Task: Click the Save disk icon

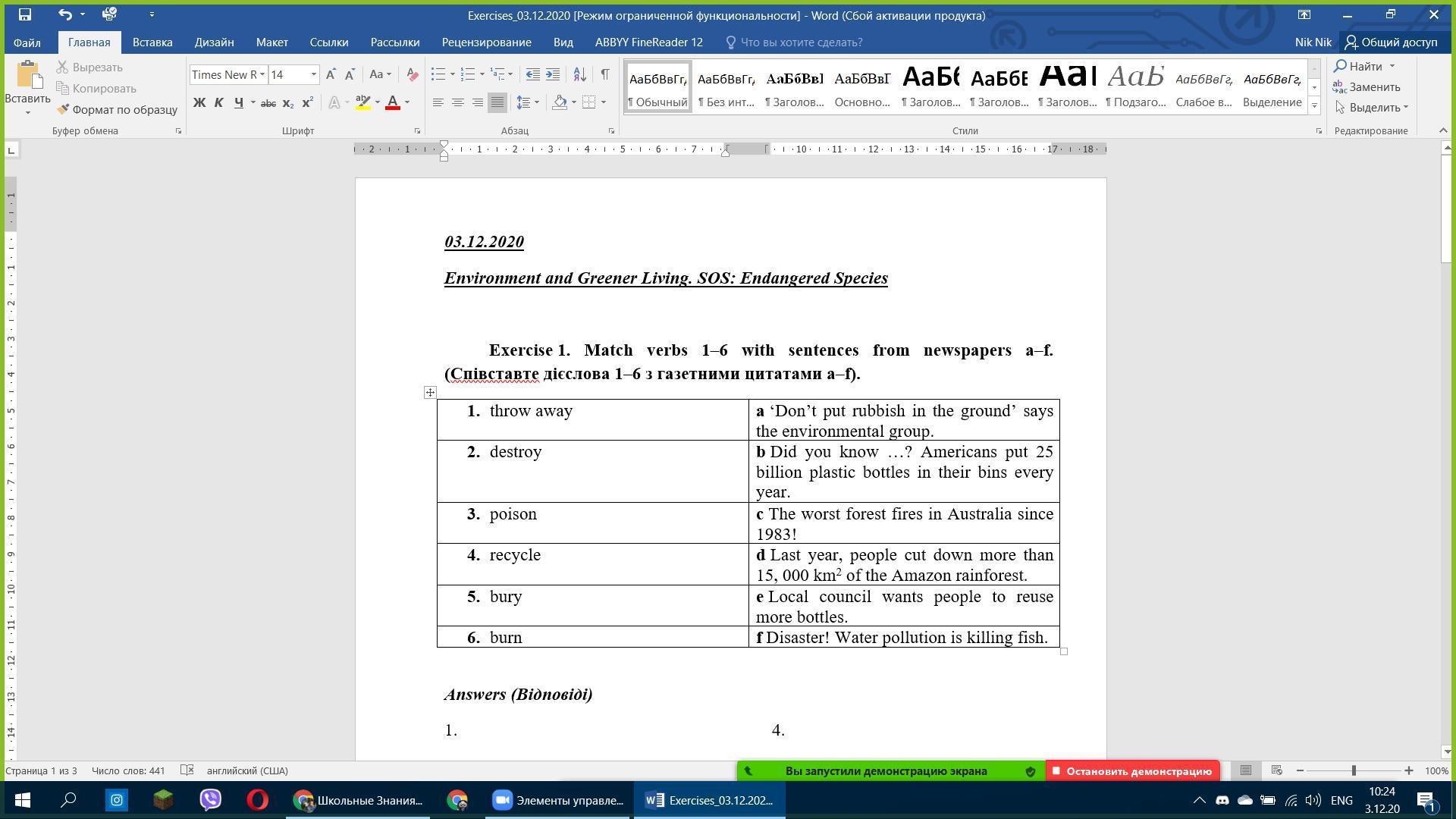Action: point(24,14)
